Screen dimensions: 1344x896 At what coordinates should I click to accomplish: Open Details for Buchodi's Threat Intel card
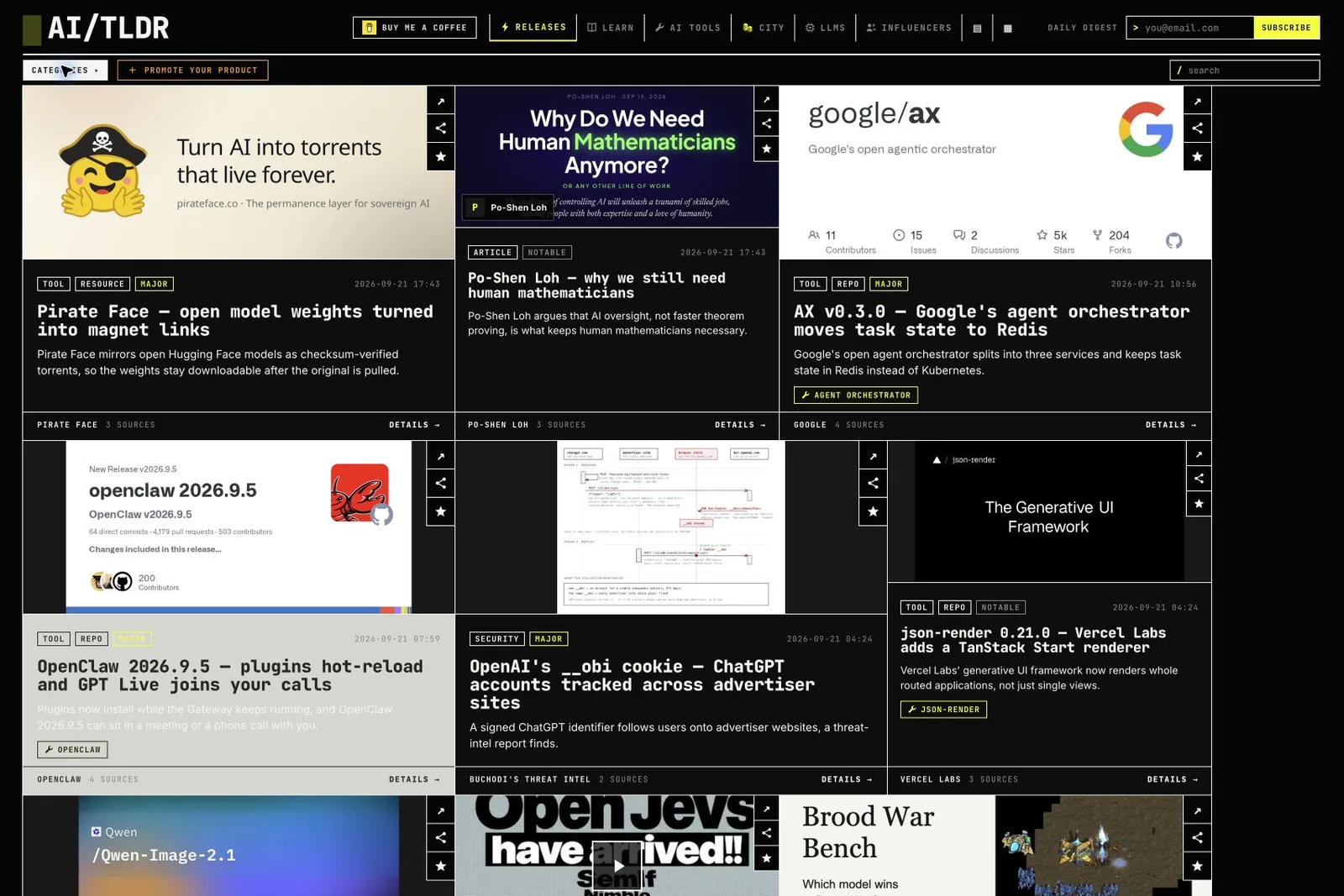[847, 779]
